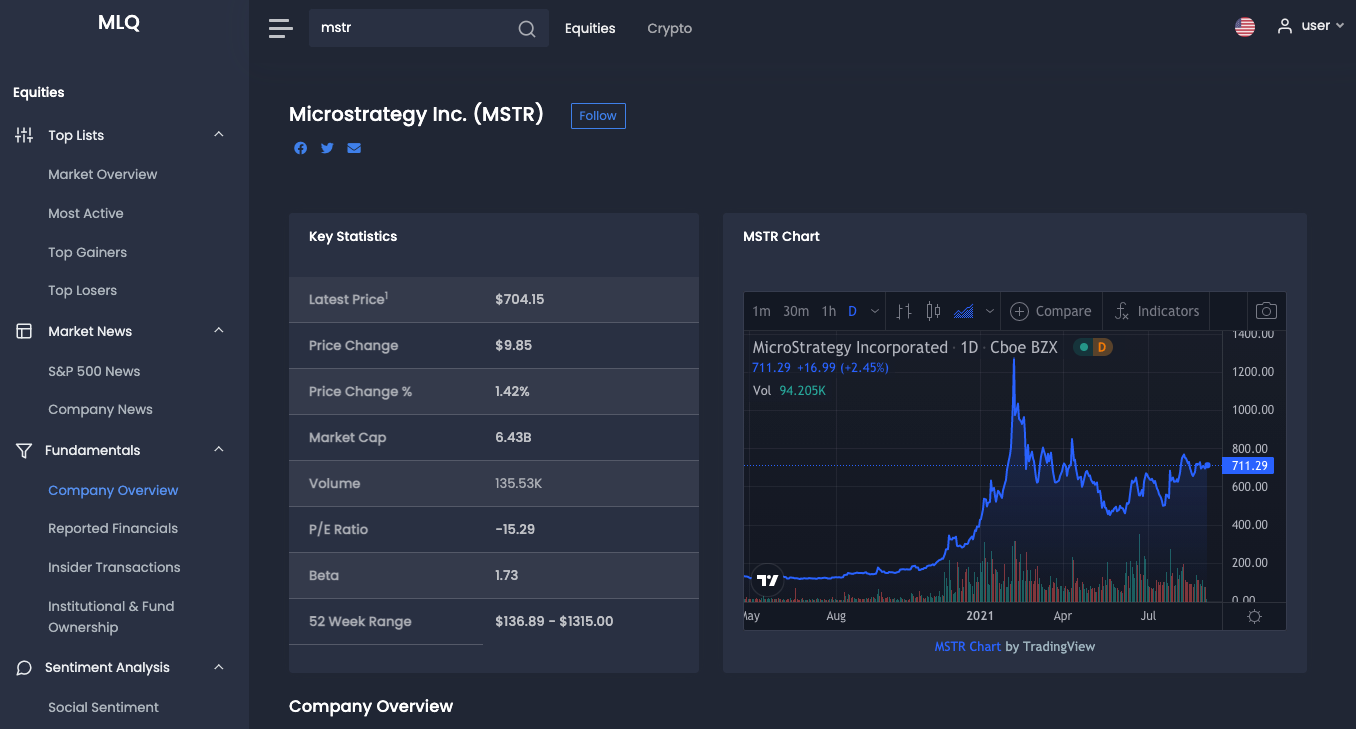Open Reported Financials page
This screenshot has width=1356, height=729.
point(113,528)
